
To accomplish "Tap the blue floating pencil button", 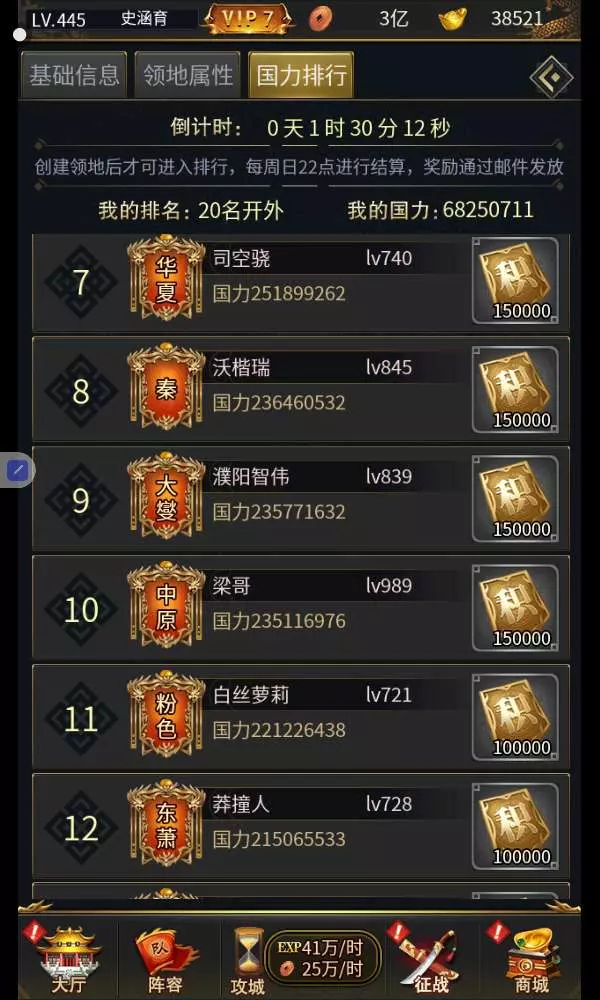I will (18, 471).
